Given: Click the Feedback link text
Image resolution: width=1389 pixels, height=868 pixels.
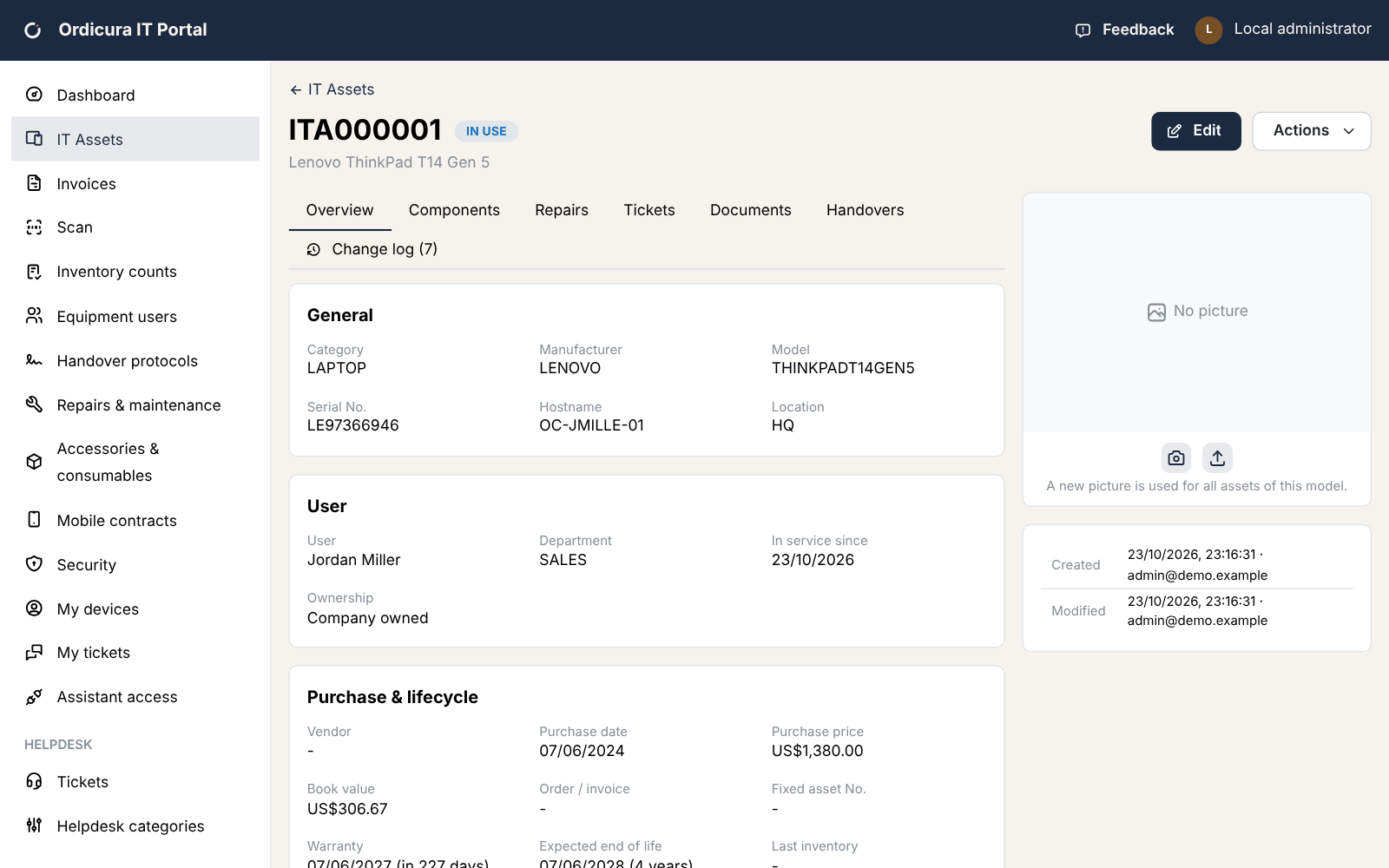Looking at the screenshot, I should pos(1138,30).
